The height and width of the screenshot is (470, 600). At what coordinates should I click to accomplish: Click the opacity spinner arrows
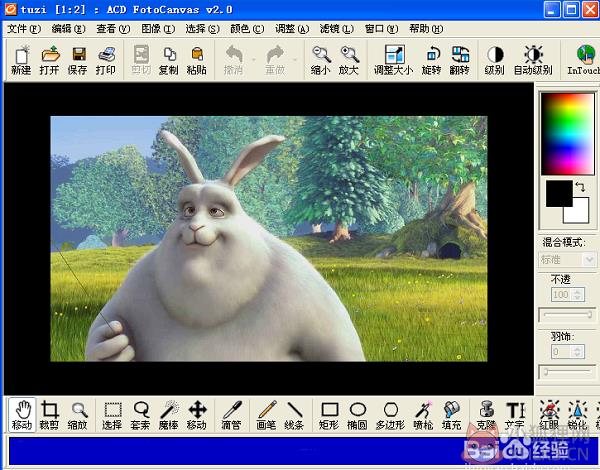[x=578, y=295]
